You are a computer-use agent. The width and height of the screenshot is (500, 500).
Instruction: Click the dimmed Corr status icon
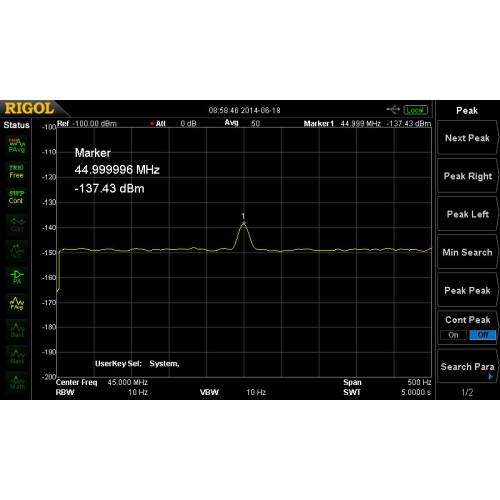(17, 224)
